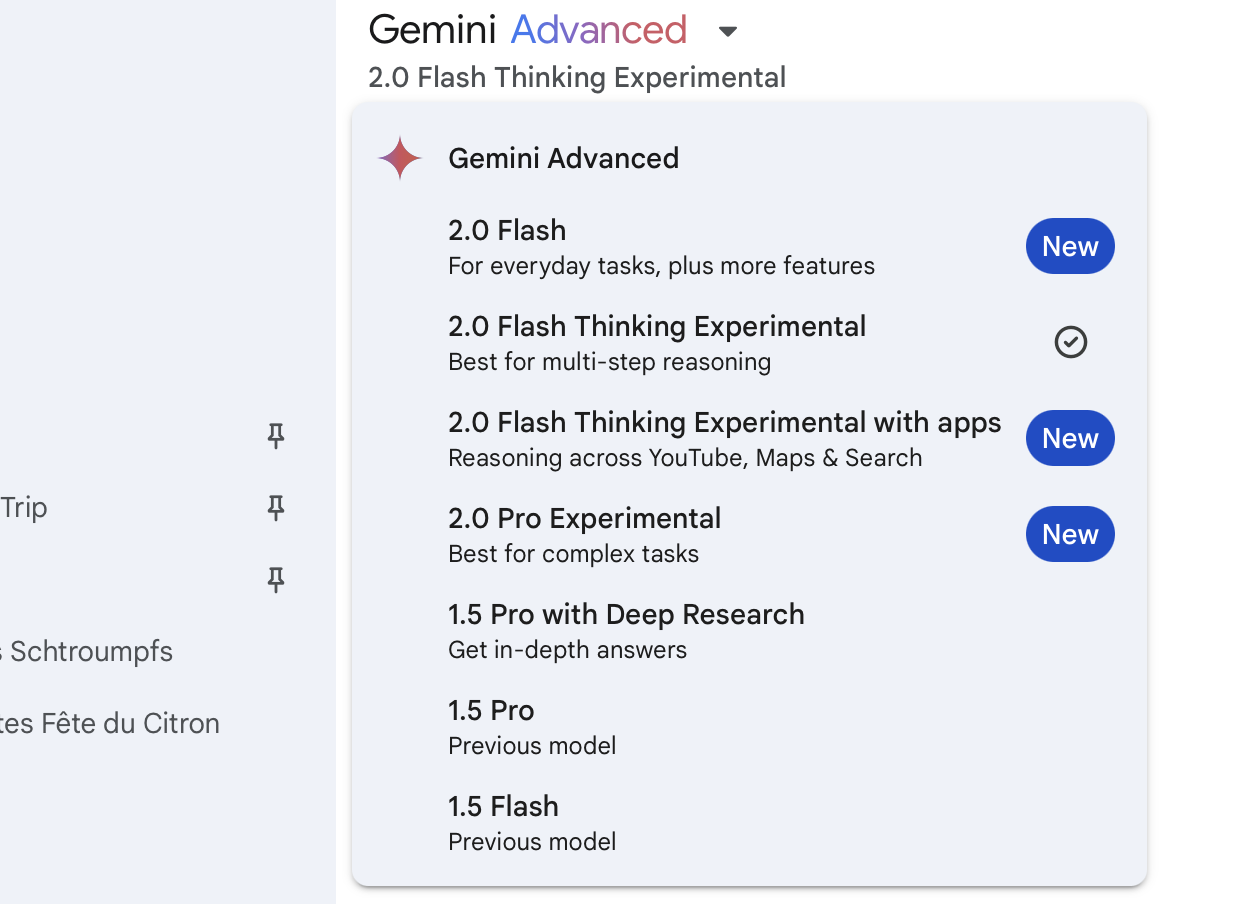Open the Trip conversation in sidebar
This screenshot has height=904, width=1256.
point(24,508)
